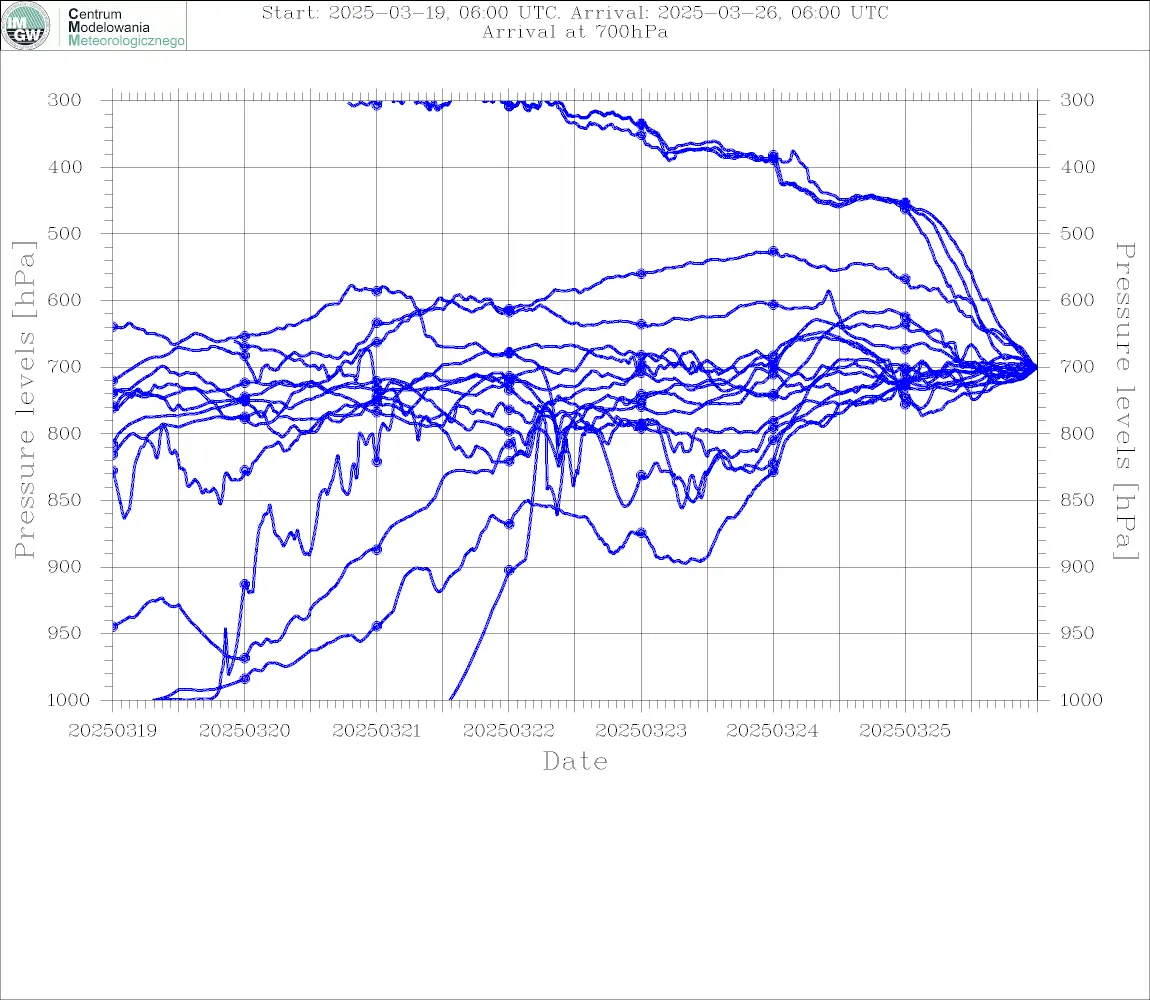Click the 20250322 date label
The image size is (1150, 1000).
[508, 731]
